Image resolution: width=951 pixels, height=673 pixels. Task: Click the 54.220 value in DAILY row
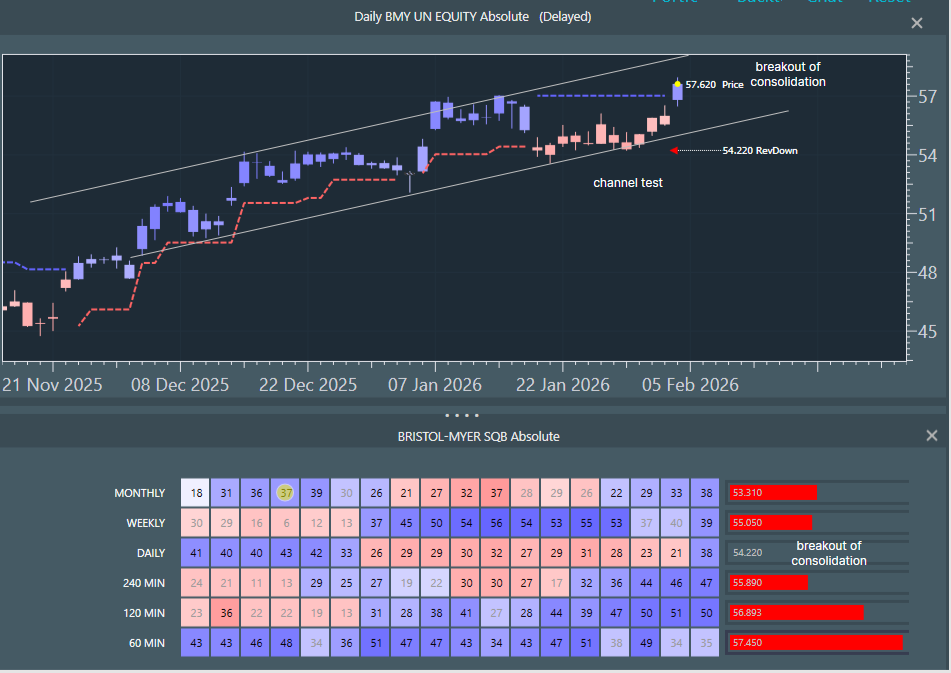tap(748, 553)
